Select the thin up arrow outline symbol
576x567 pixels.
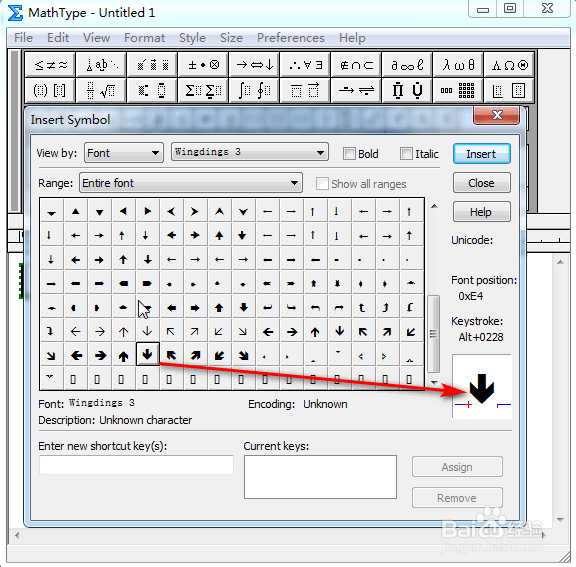[124, 332]
